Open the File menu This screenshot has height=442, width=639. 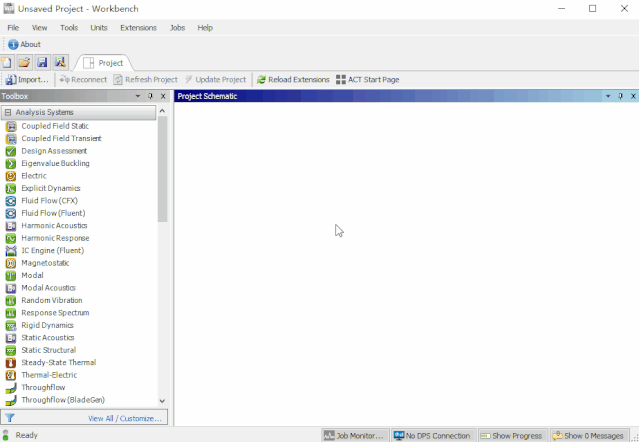13,28
